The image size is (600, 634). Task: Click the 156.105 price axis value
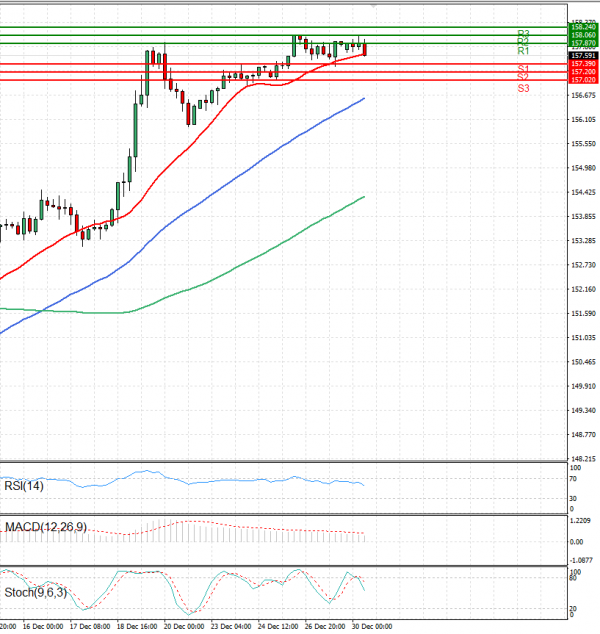pos(583,120)
